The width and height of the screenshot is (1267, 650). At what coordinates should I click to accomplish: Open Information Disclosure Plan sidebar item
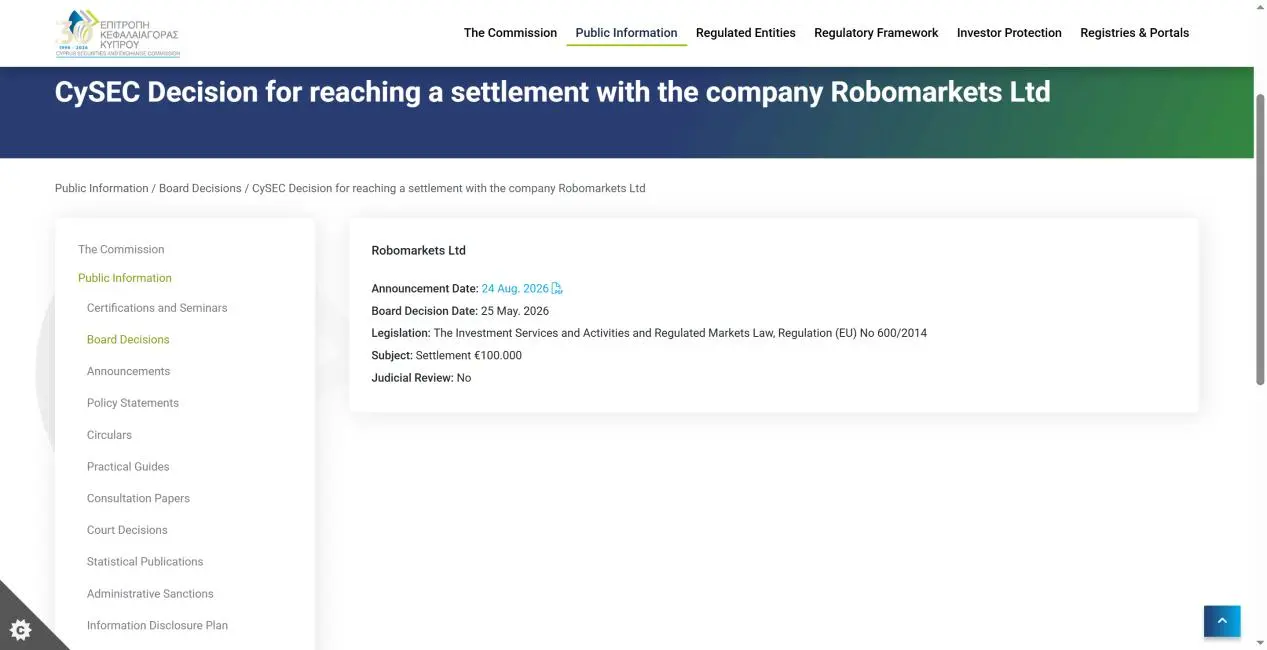pos(157,626)
